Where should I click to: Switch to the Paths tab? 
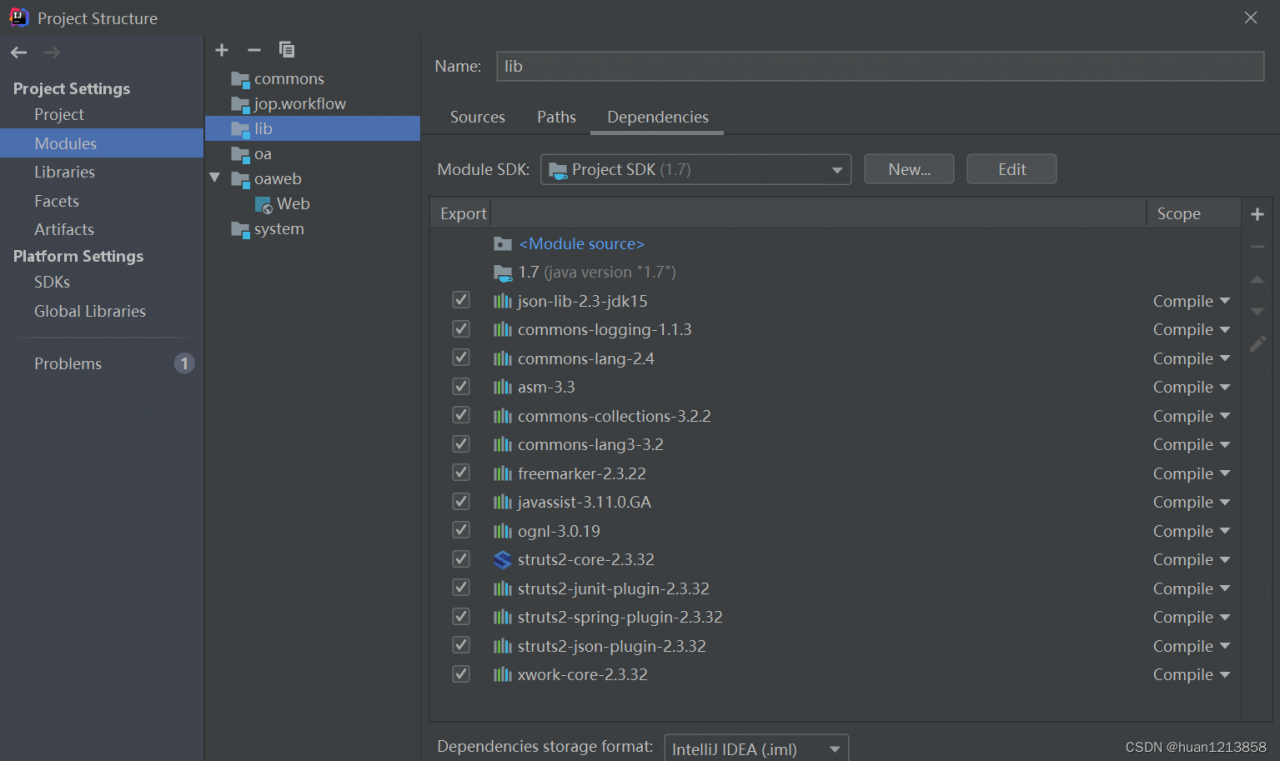pos(556,117)
